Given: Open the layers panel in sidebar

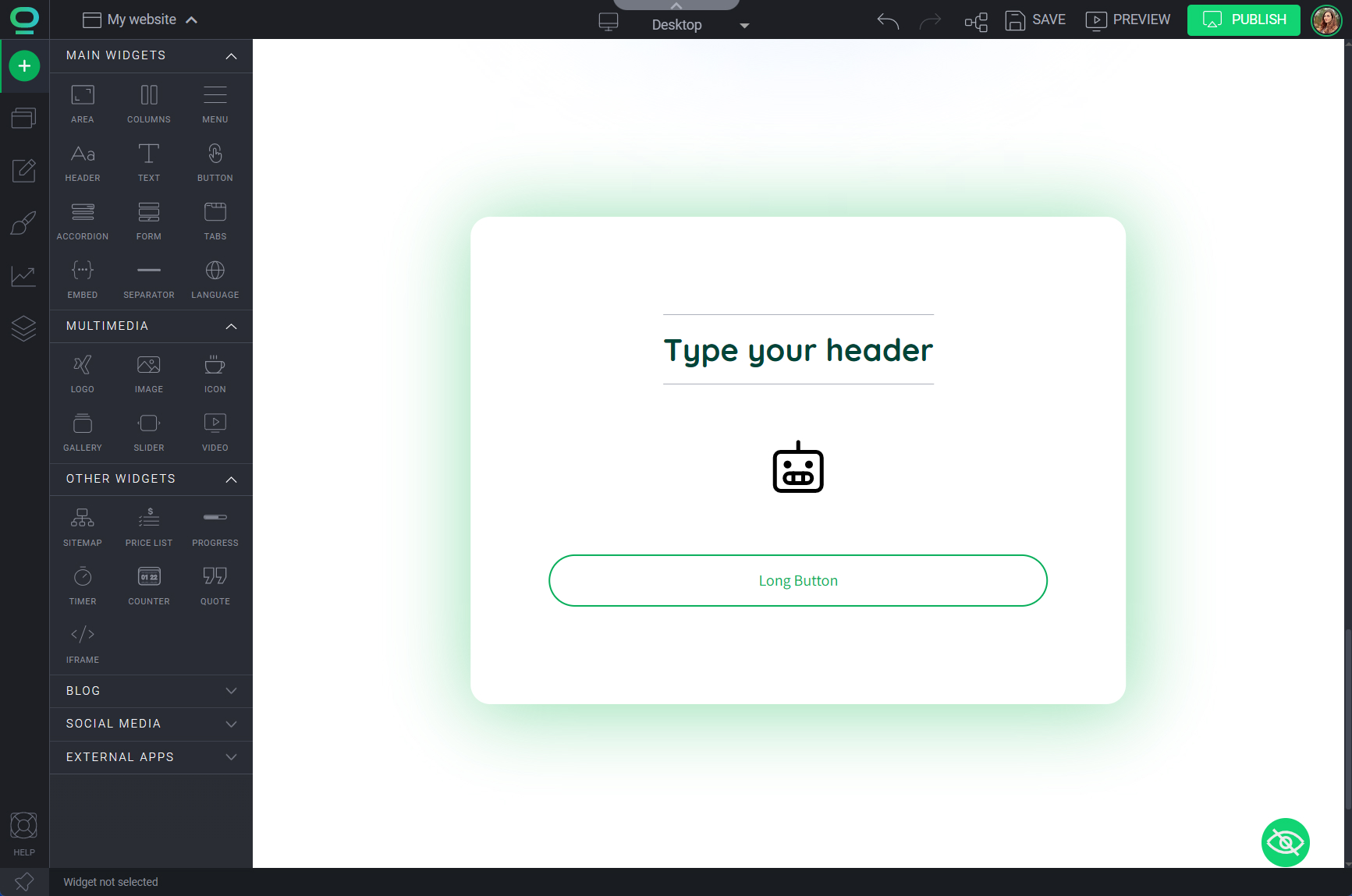Looking at the screenshot, I should click(x=24, y=328).
